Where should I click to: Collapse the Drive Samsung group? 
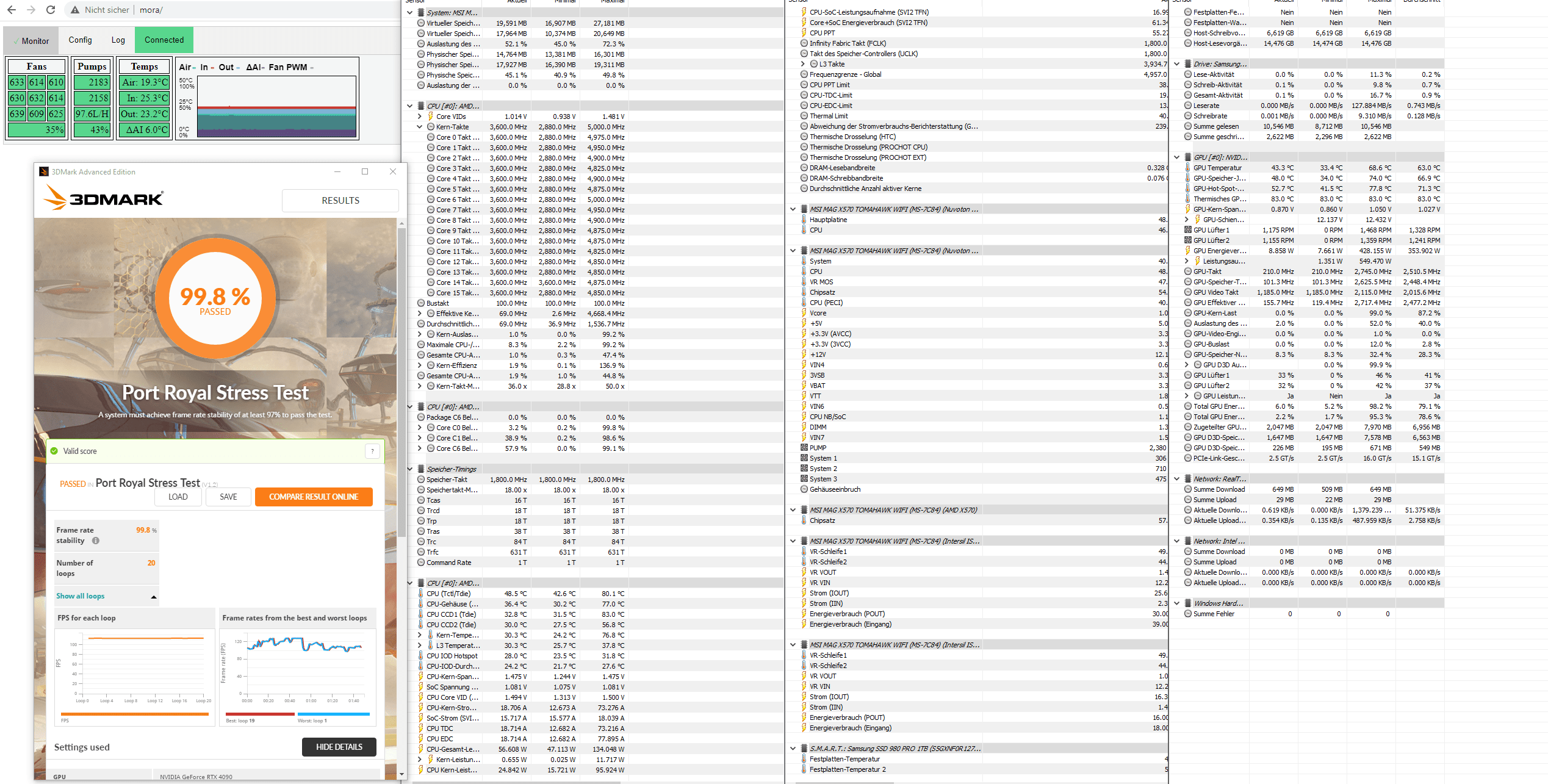tap(1177, 64)
